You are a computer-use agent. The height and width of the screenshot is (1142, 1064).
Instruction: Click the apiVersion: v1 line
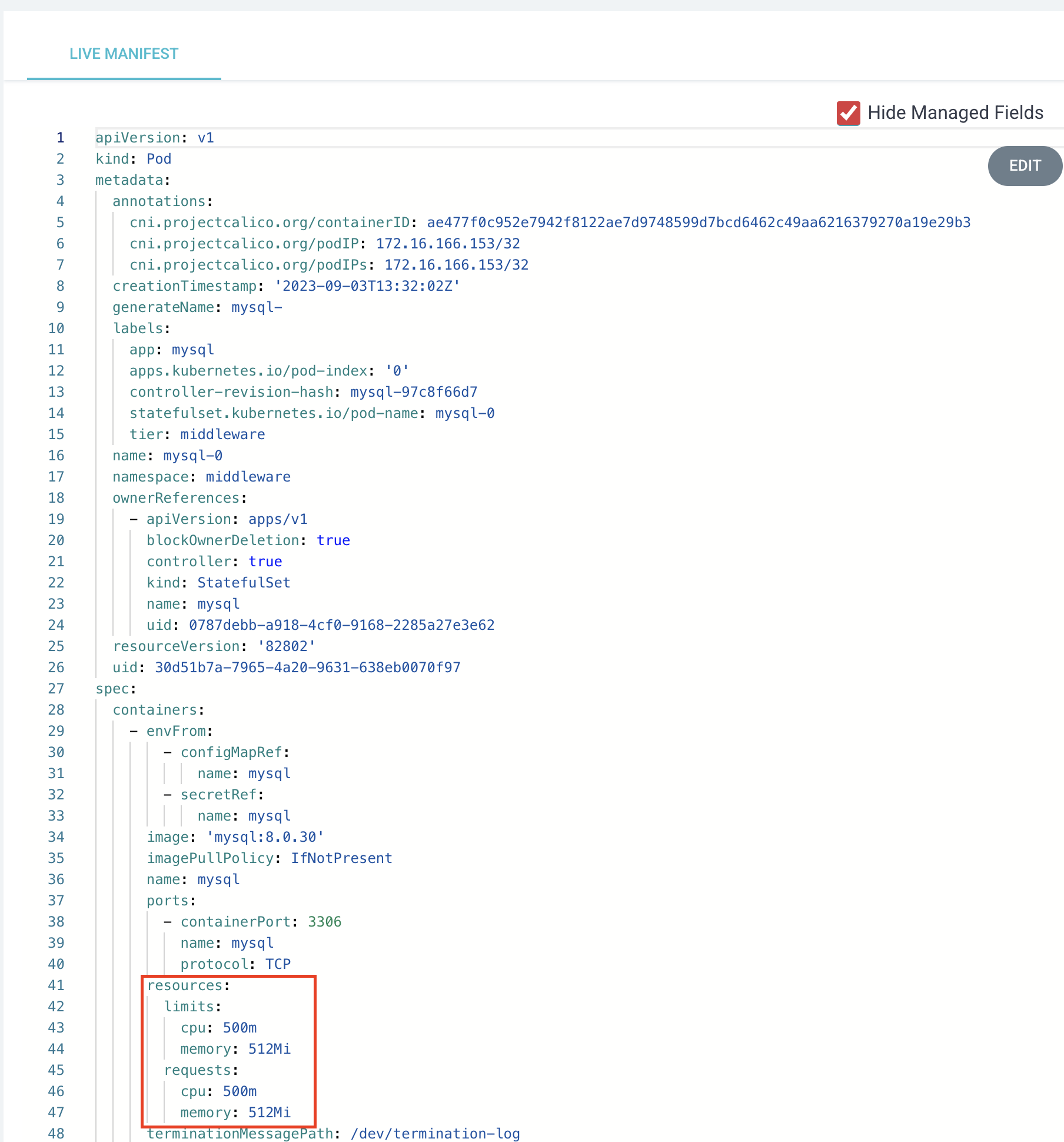coord(155,138)
